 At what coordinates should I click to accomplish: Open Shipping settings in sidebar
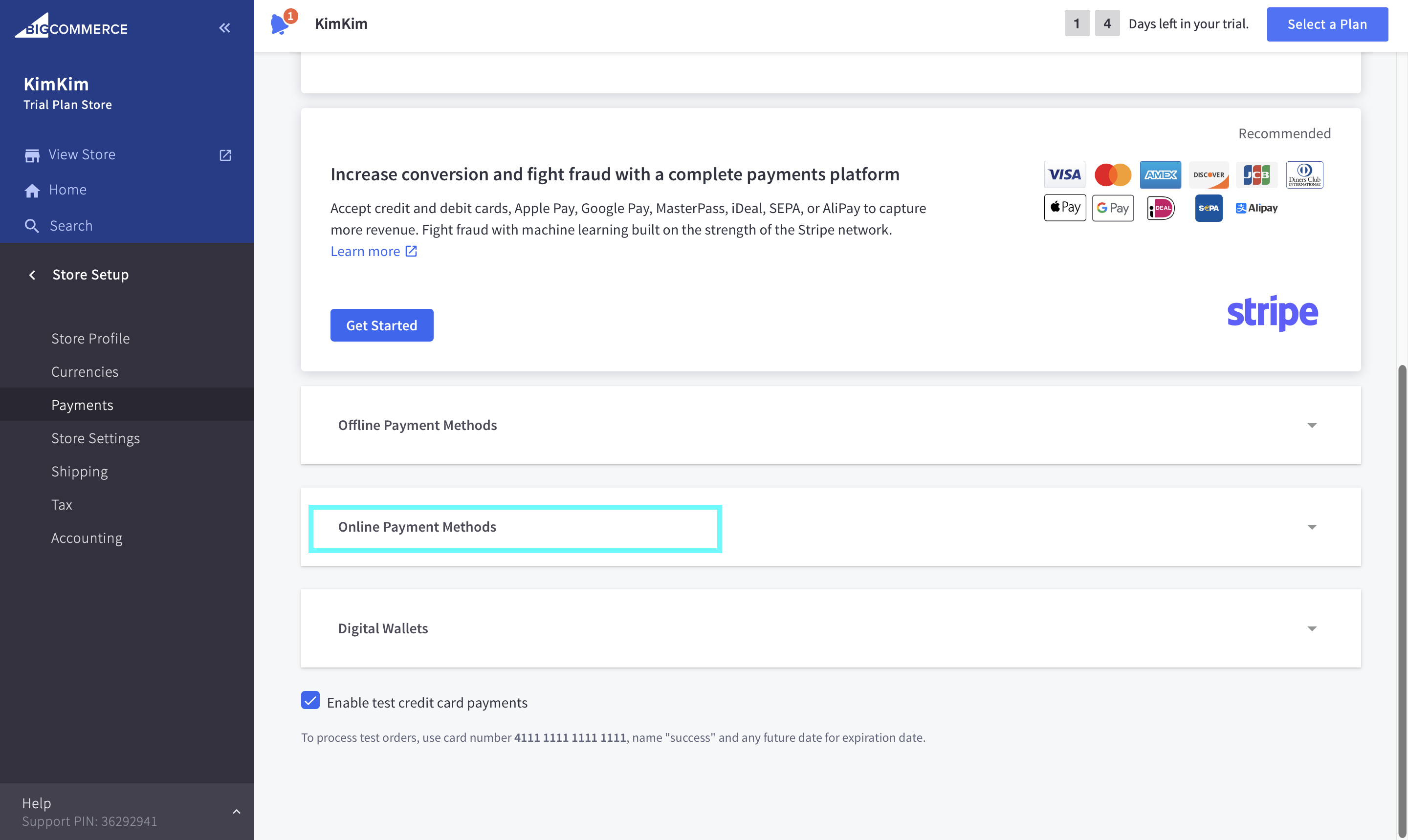coord(79,472)
